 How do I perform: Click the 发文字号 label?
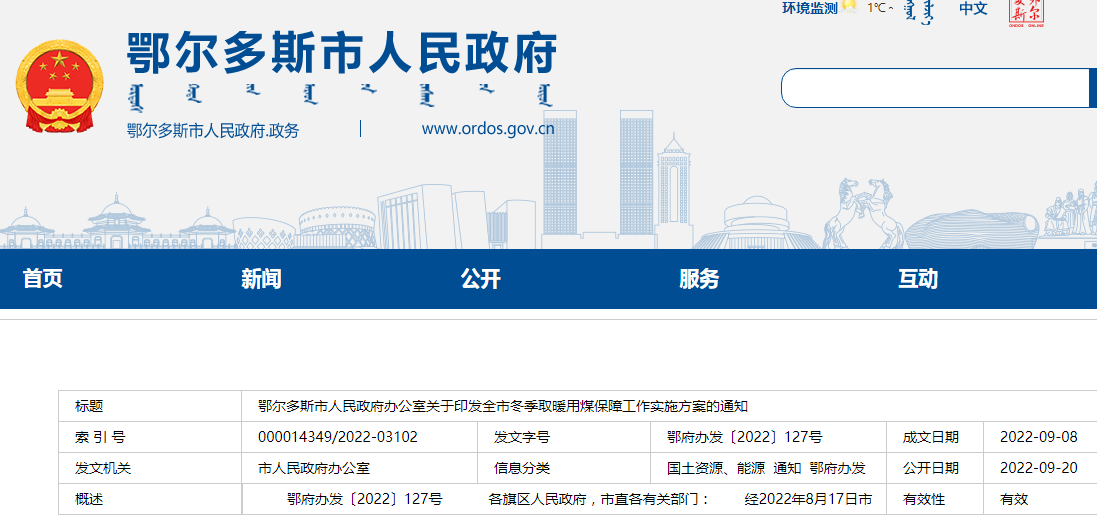pyautogui.click(x=522, y=438)
